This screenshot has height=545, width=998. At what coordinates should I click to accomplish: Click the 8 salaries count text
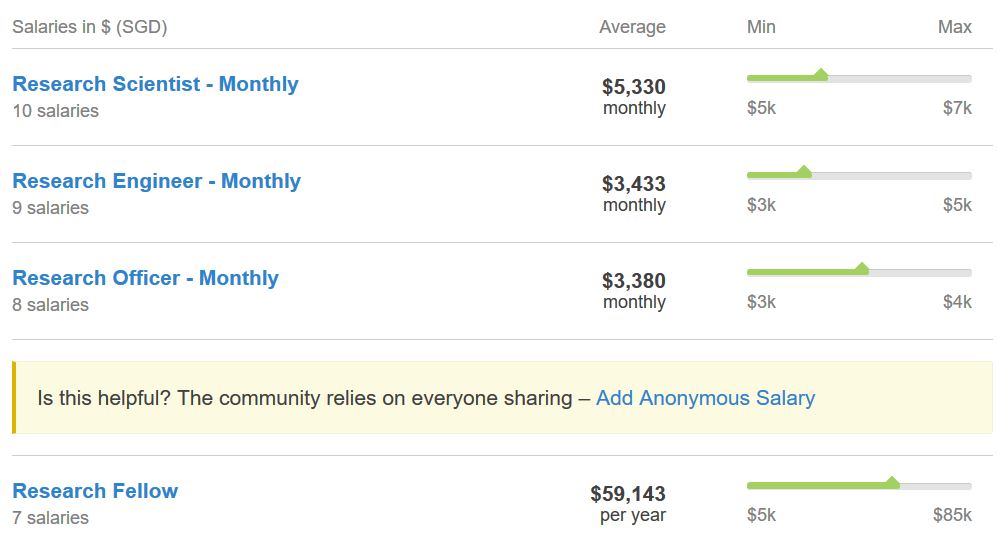click(50, 305)
